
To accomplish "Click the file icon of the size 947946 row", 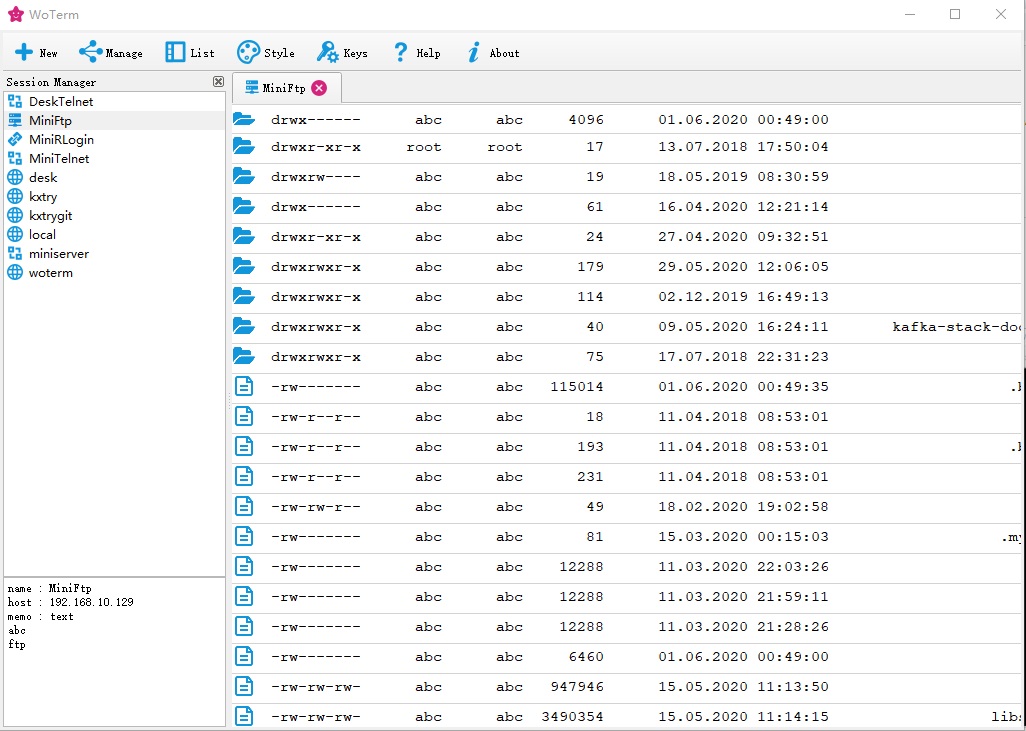I will 244,686.
